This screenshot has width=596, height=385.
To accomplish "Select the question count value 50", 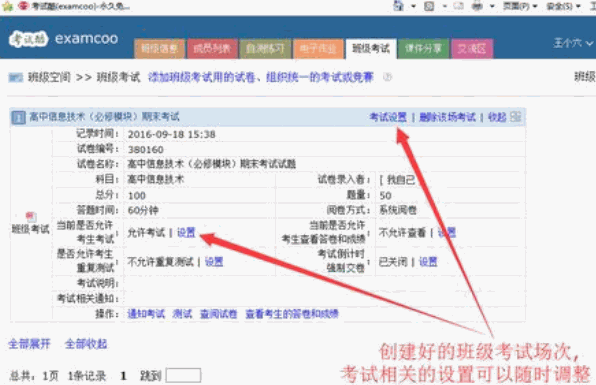I will point(385,195).
